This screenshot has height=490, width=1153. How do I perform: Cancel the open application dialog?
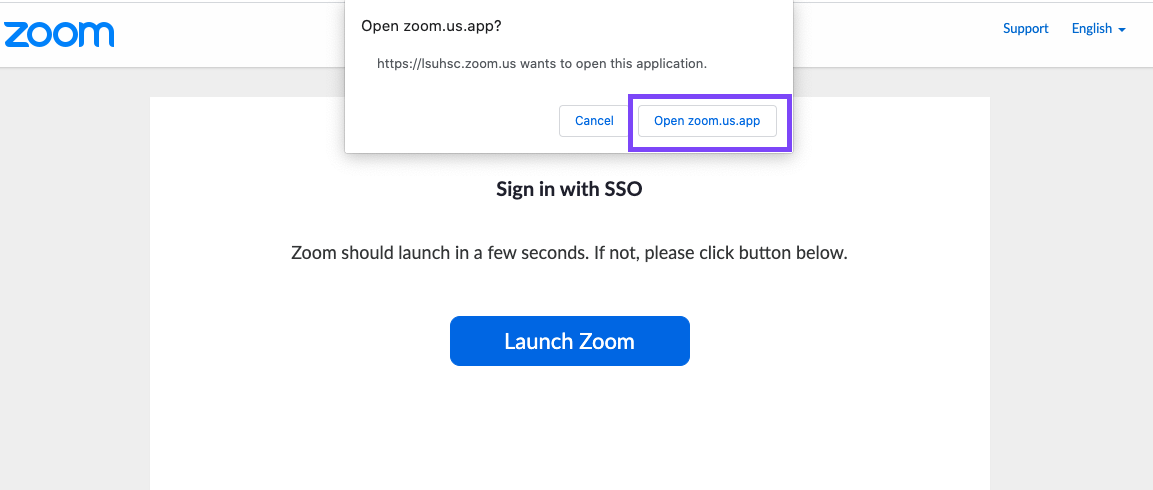click(x=594, y=121)
